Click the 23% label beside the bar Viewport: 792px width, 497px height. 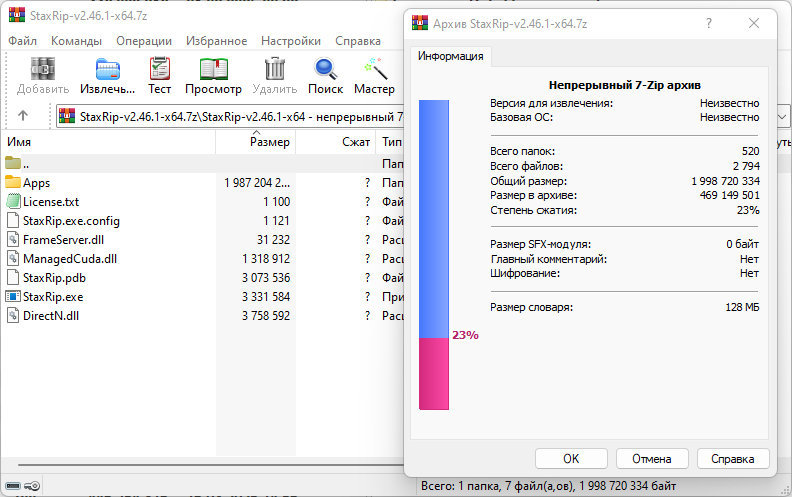pyautogui.click(x=465, y=335)
